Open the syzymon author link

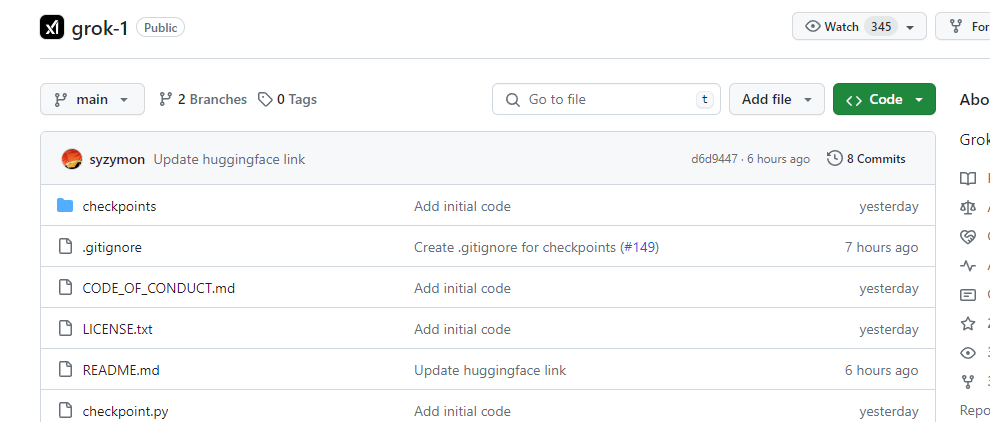(117, 159)
